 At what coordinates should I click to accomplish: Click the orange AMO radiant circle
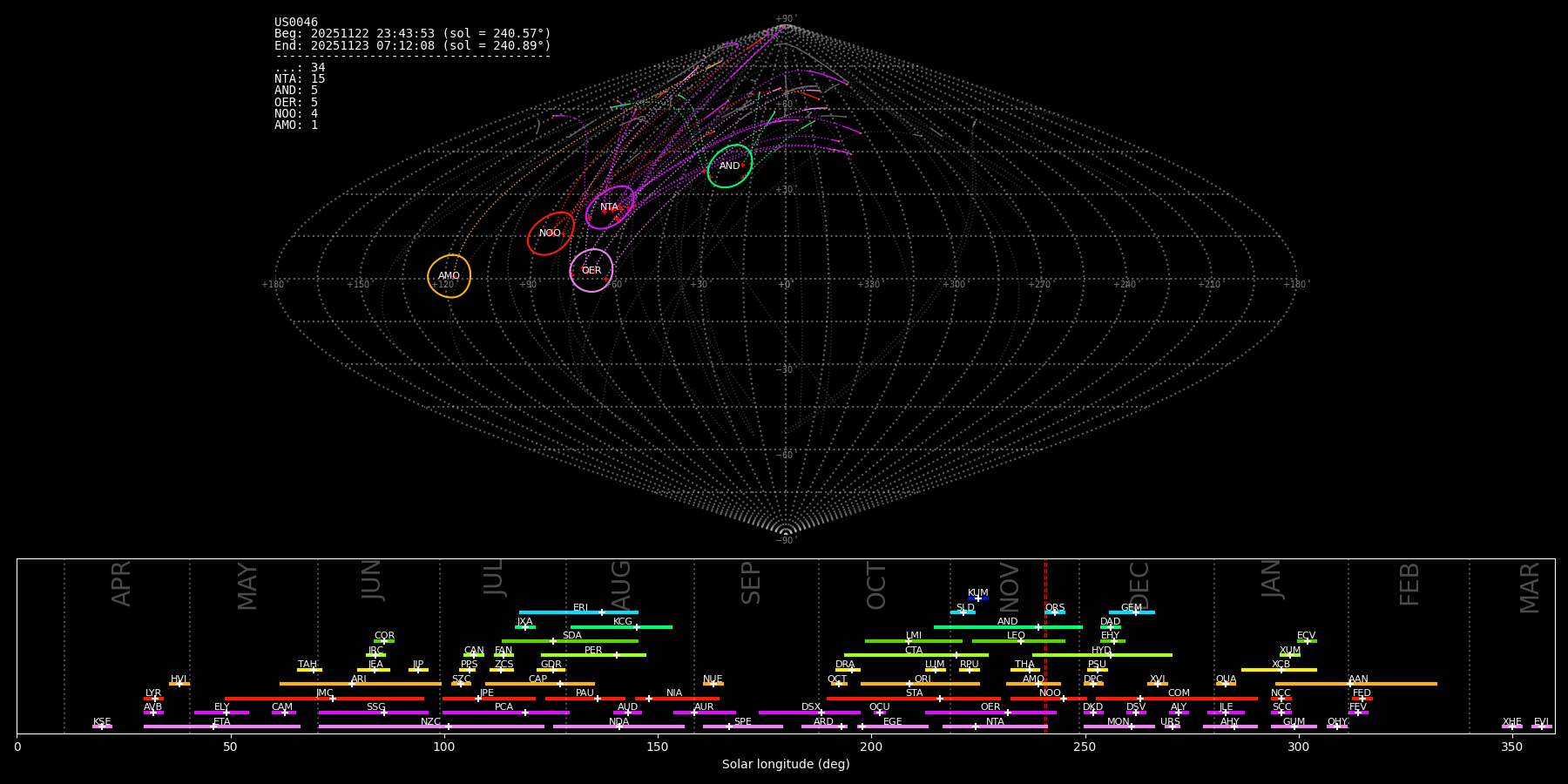[449, 276]
